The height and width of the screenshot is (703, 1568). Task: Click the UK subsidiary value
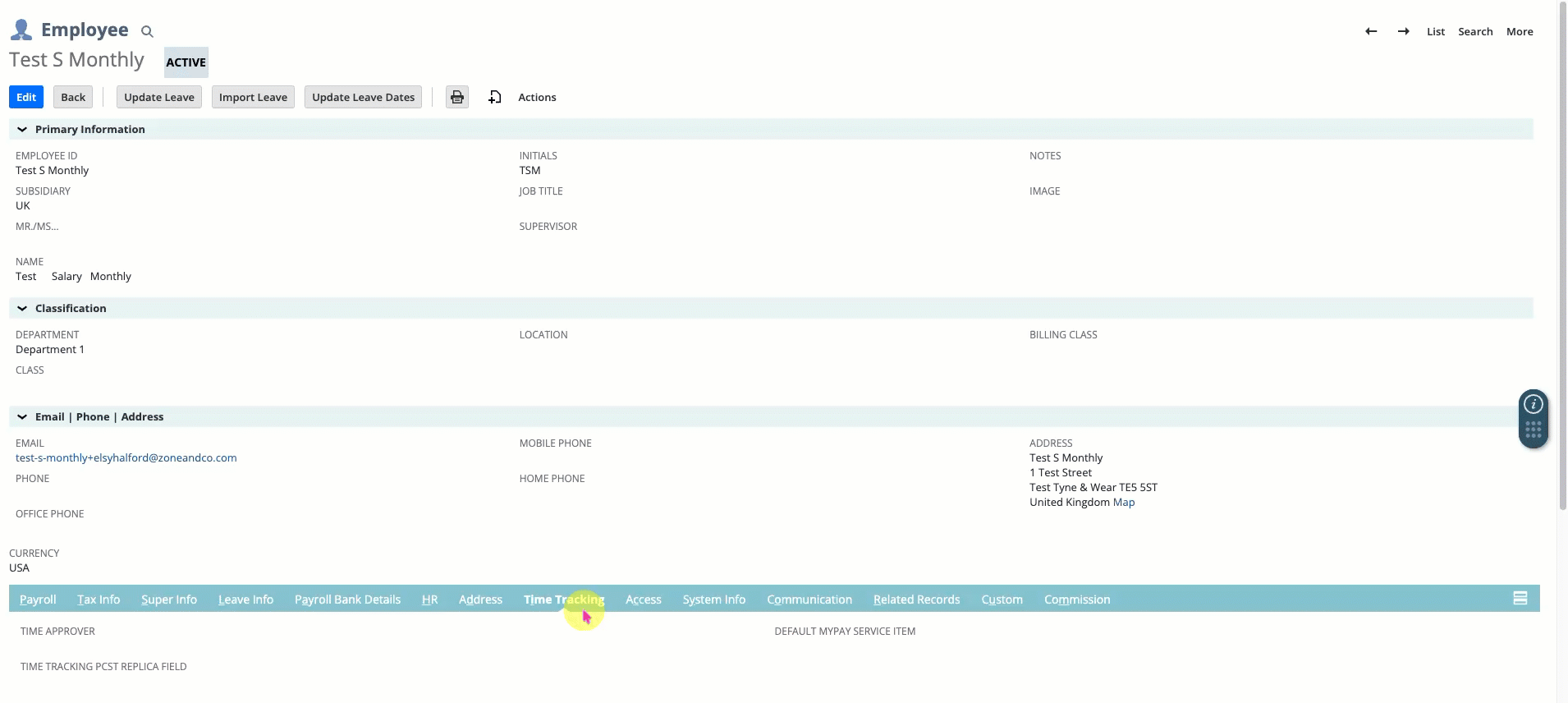23,205
